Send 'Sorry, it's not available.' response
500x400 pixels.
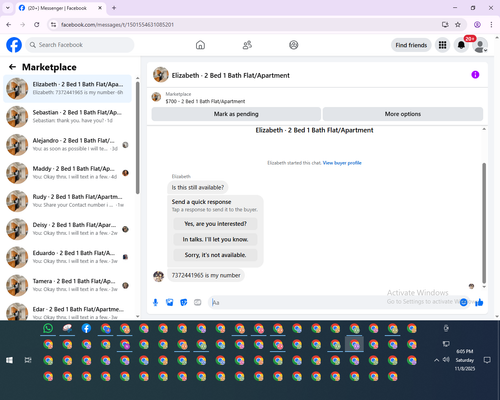tap(215, 255)
